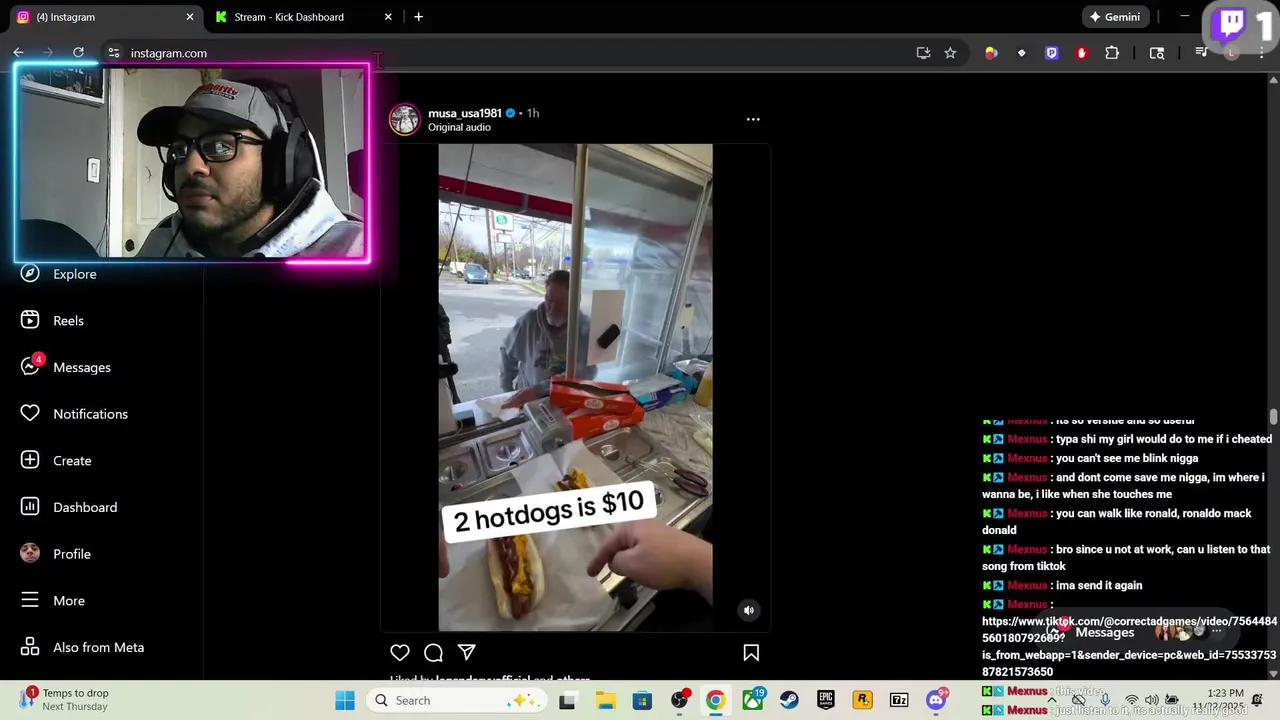Open Discord from taskbar
The height and width of the screenshot is (720, 1280).
pyautogui.click(x=936, y=700)
